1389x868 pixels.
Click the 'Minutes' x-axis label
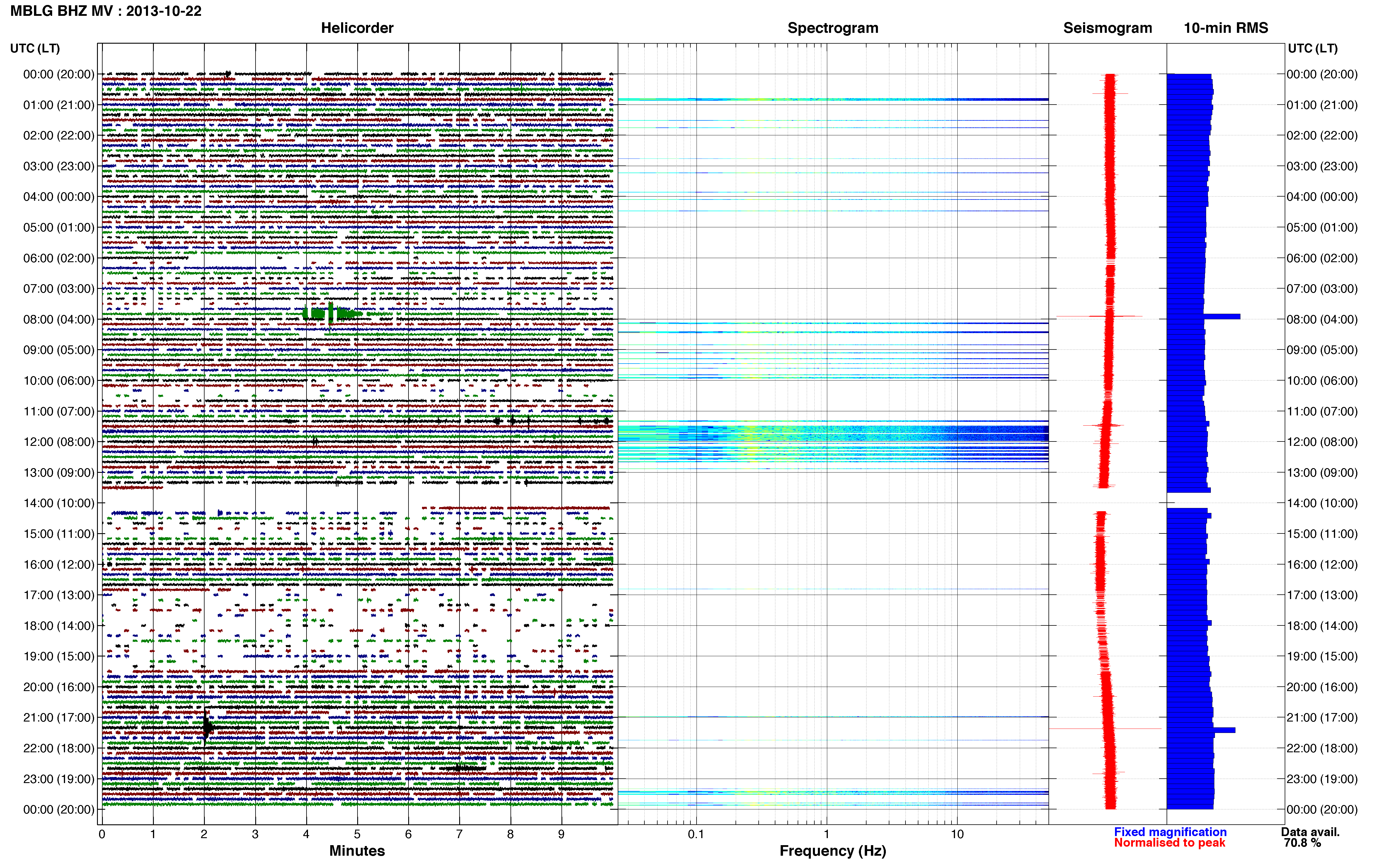pyautogui.click(x=357, y=851)
